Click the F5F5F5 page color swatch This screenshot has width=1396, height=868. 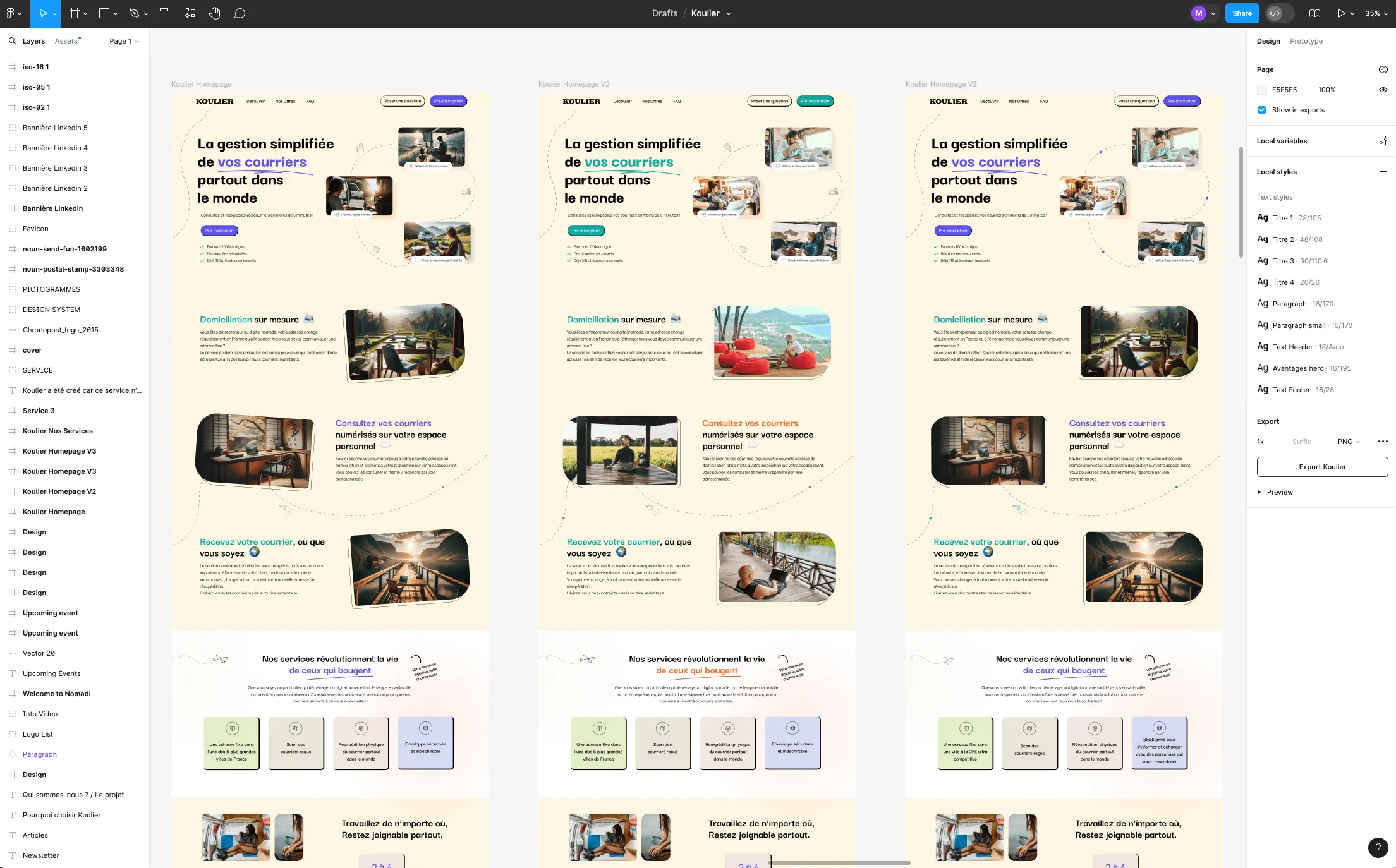[x=1262, y=90]
